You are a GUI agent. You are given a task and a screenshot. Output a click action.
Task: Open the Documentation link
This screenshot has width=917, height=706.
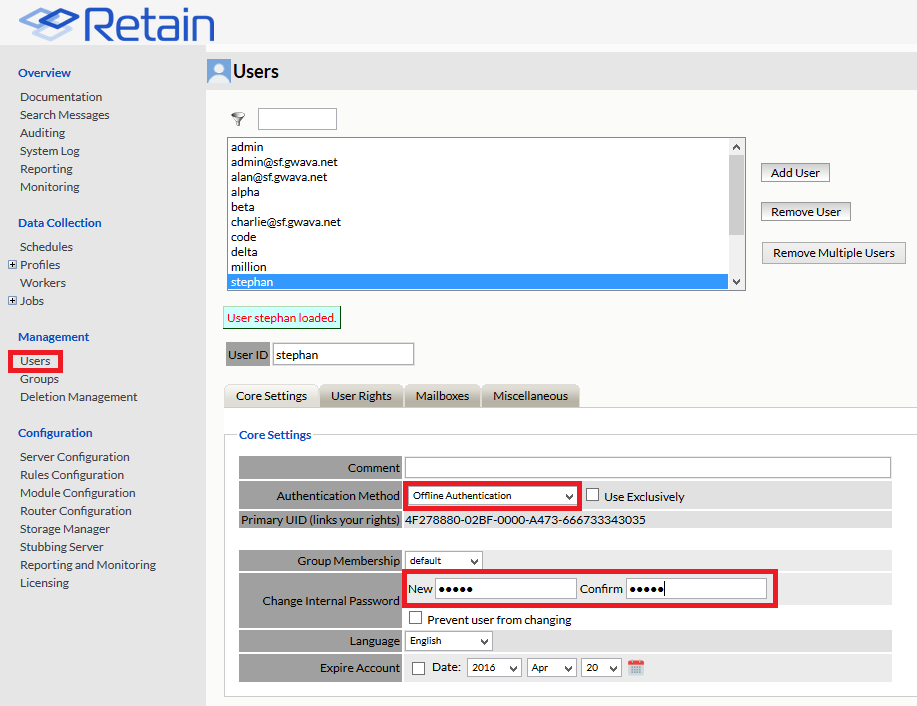tap(61, 97)
